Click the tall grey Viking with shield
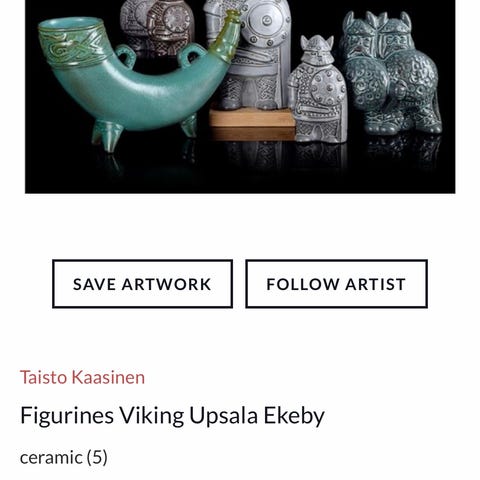 pos(249,53)
